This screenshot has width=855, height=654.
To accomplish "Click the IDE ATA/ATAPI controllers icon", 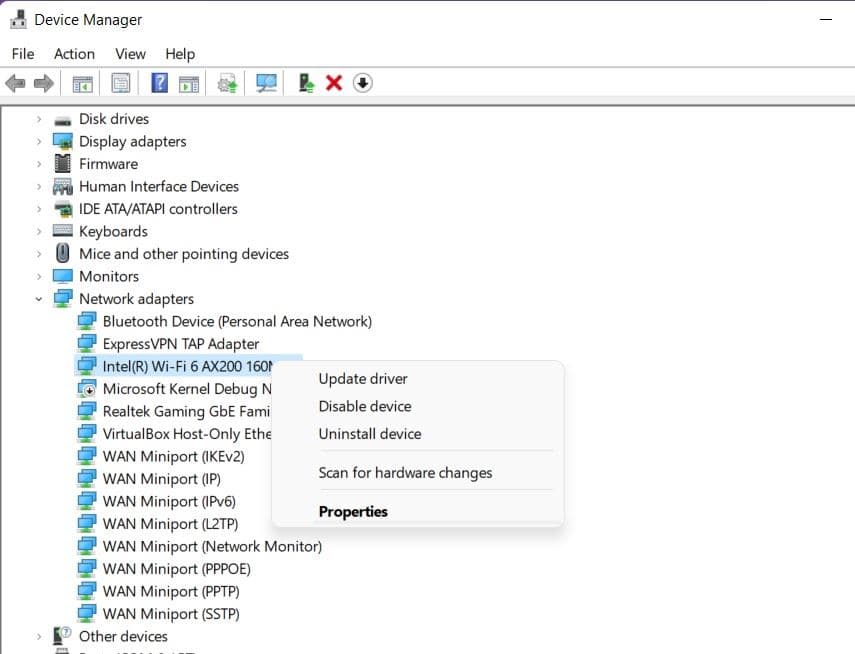I will [x=63, y=209].
